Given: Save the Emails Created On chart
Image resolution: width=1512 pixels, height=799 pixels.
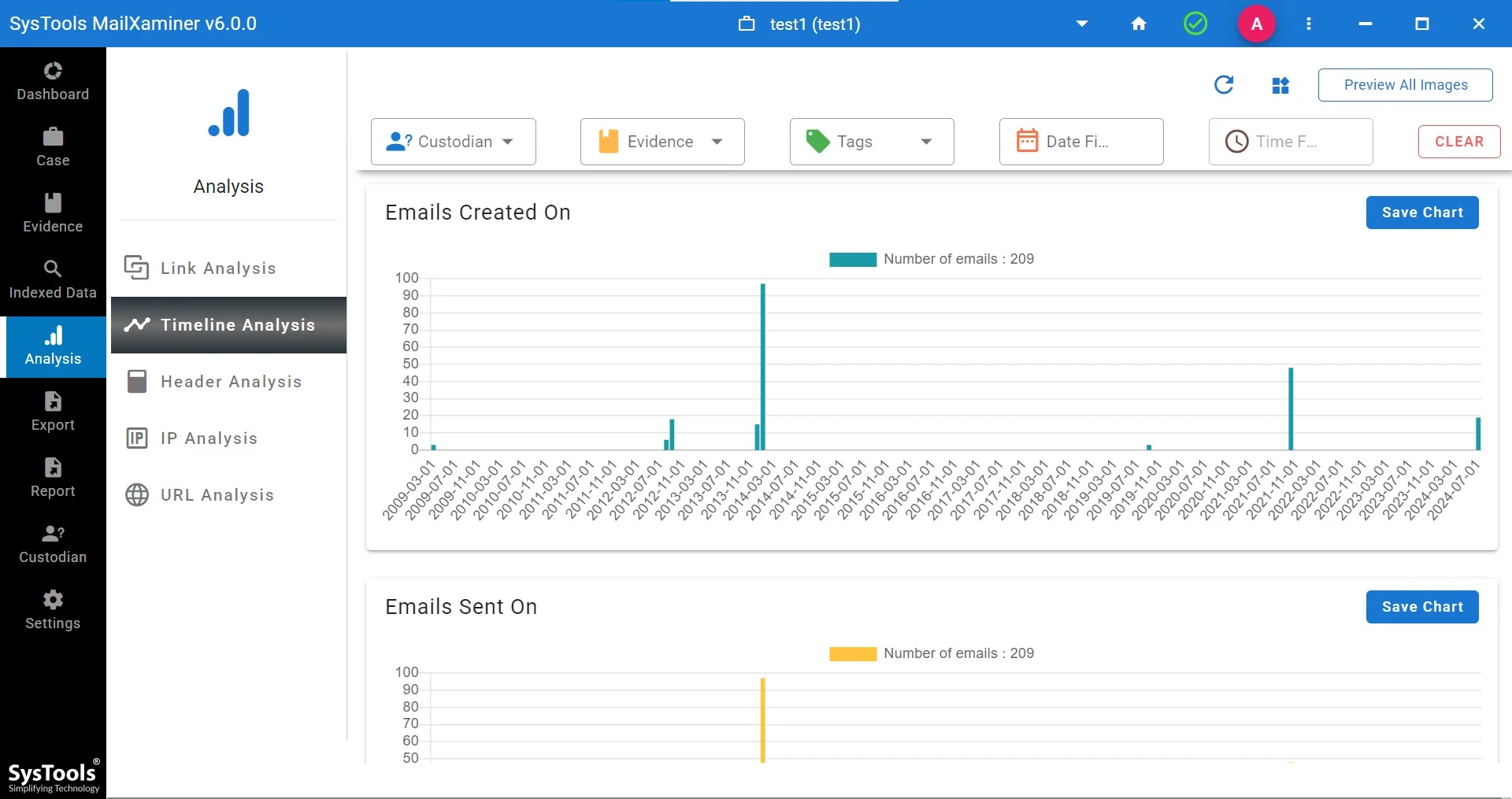Looking at the screenshot, I should (1422, 213).
